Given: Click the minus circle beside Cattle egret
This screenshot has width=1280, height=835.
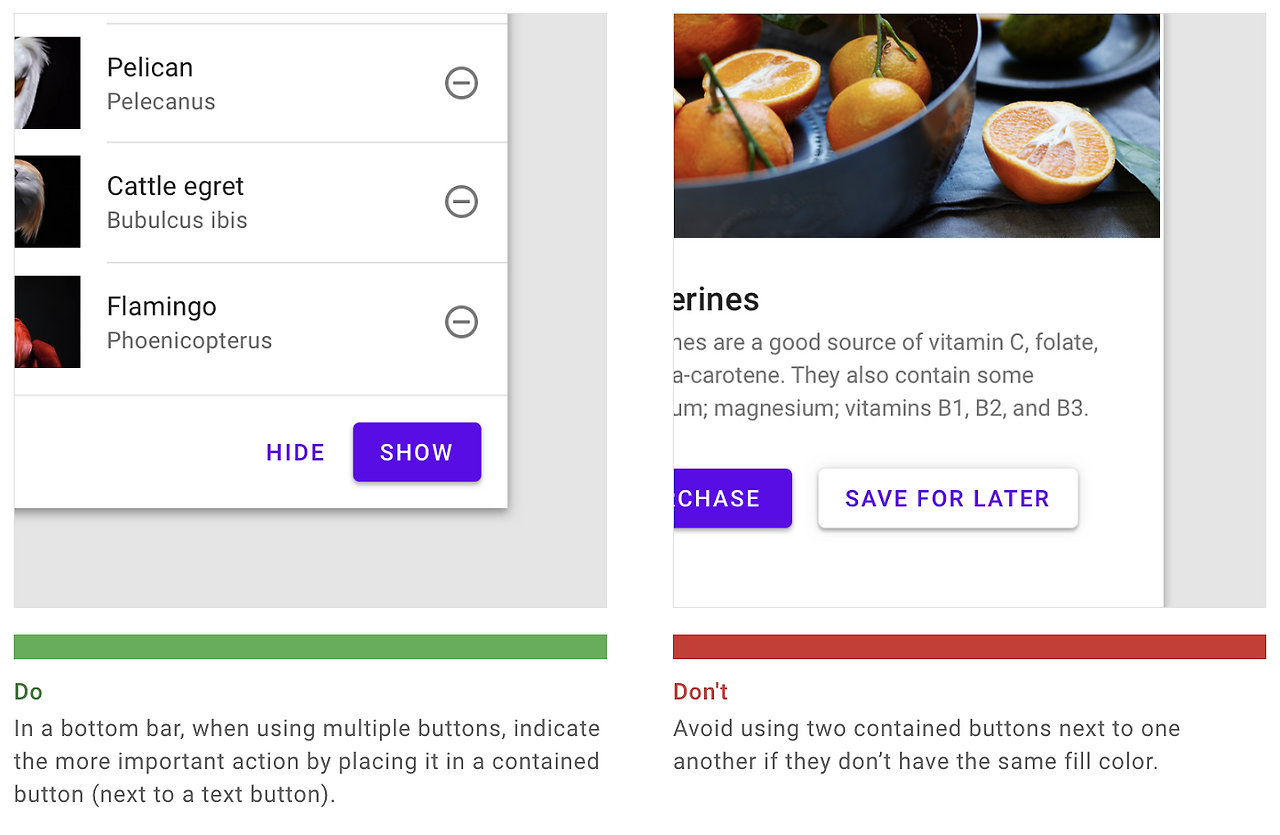Looking at the screenshot, I should point(461,202).
